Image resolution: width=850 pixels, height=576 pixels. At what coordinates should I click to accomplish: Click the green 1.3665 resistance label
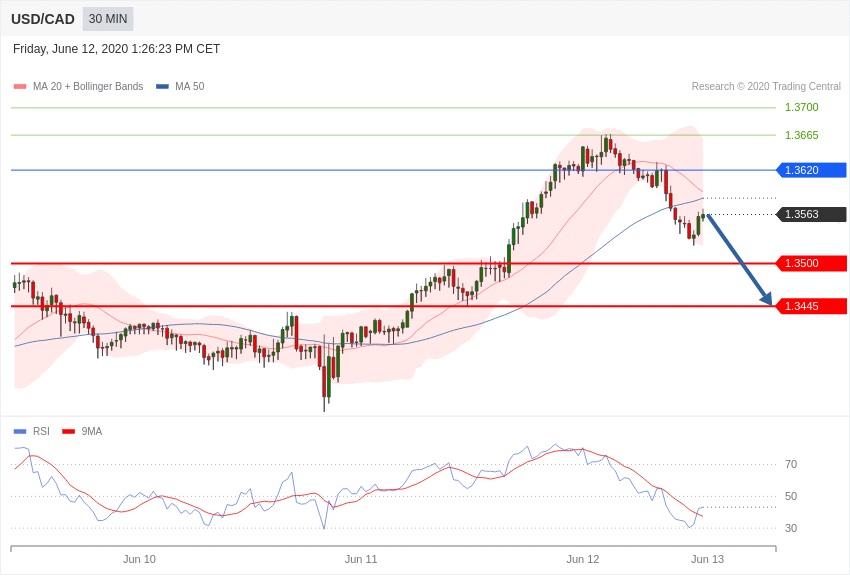point(801,135)
